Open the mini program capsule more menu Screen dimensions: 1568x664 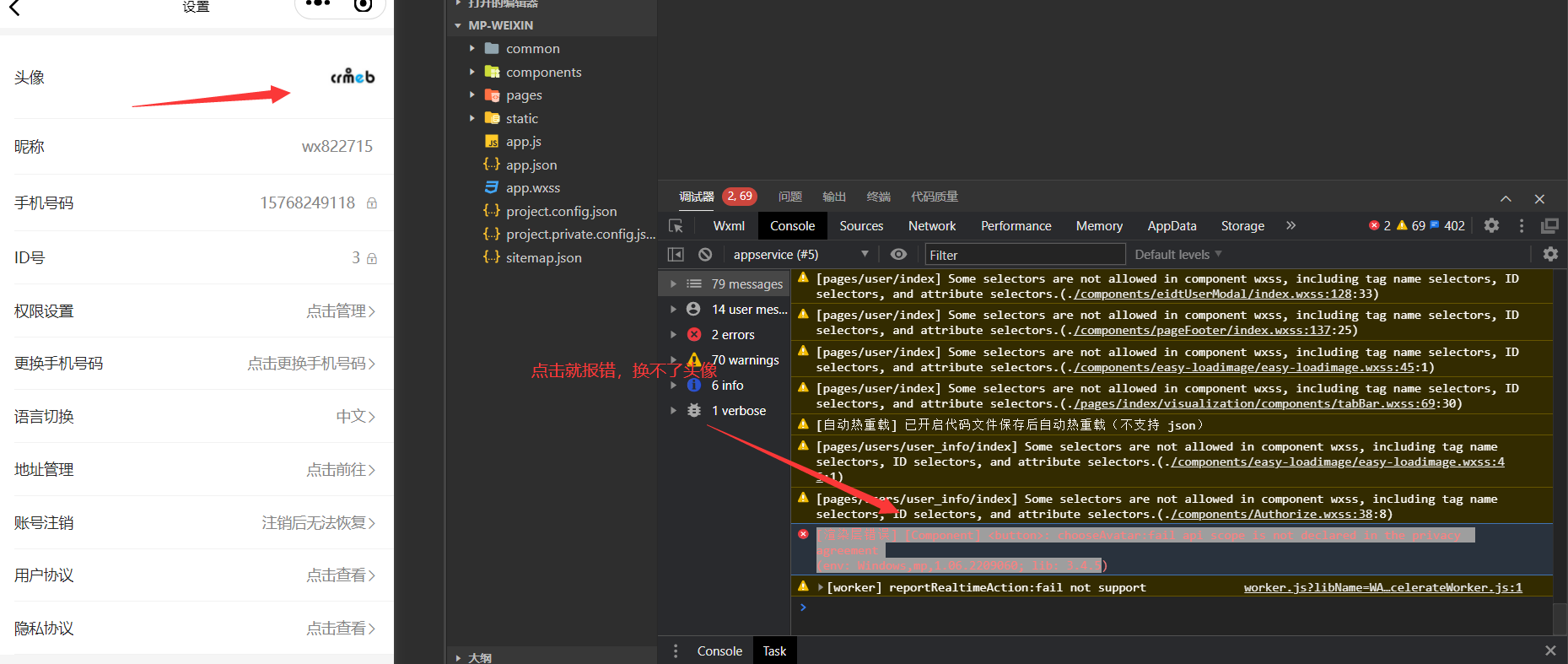(317, 4)
